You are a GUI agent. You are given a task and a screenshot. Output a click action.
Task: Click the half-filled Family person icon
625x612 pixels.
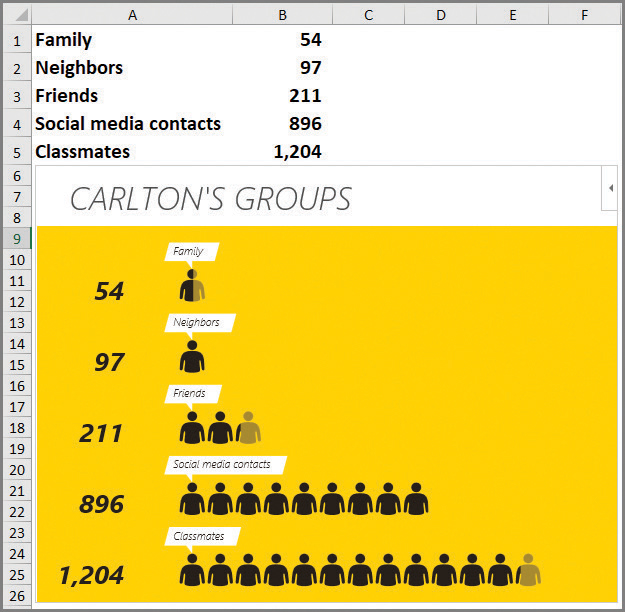tap(192, 287)
